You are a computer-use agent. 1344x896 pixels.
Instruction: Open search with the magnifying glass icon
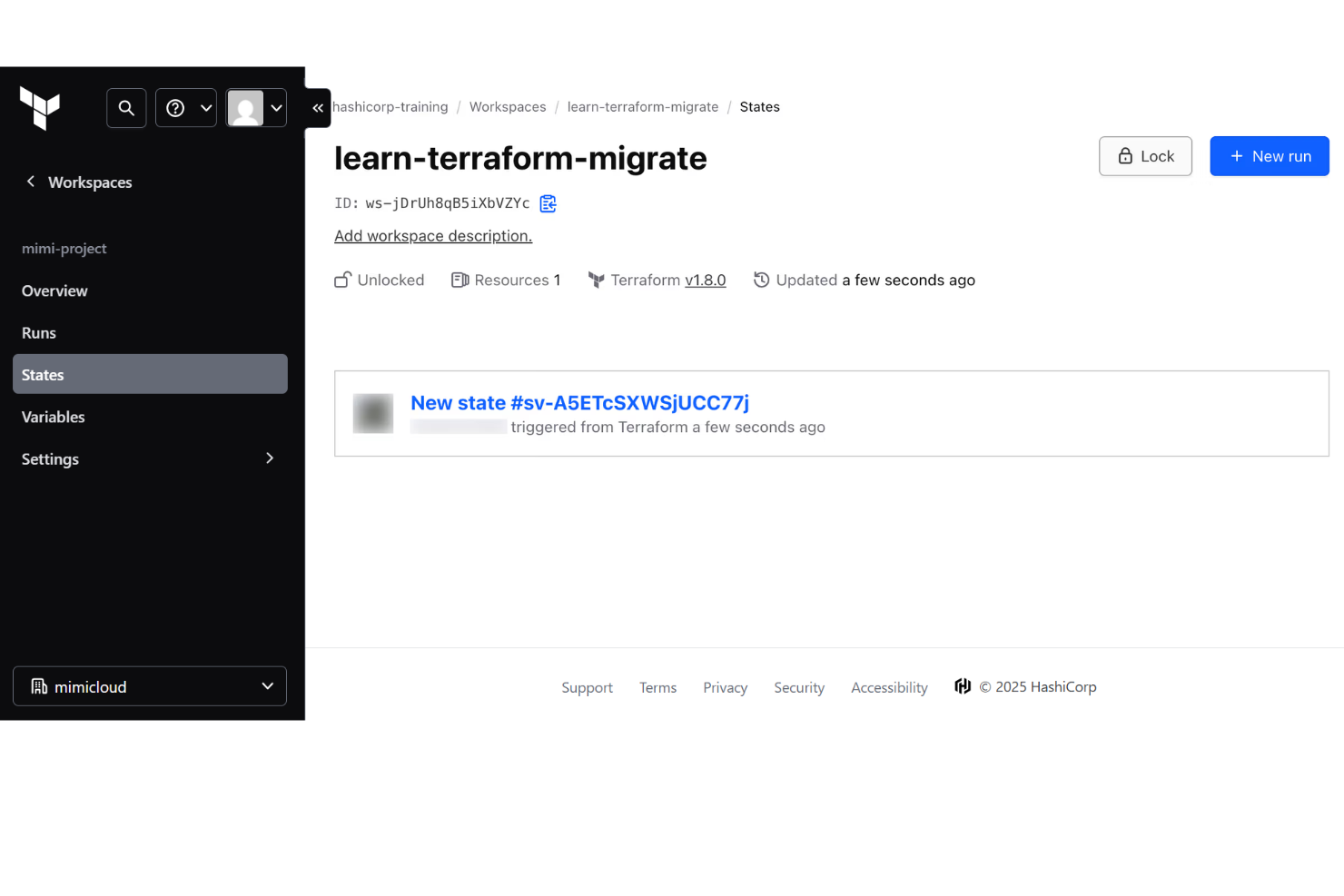pyautogui.click(x=126, y=107)
